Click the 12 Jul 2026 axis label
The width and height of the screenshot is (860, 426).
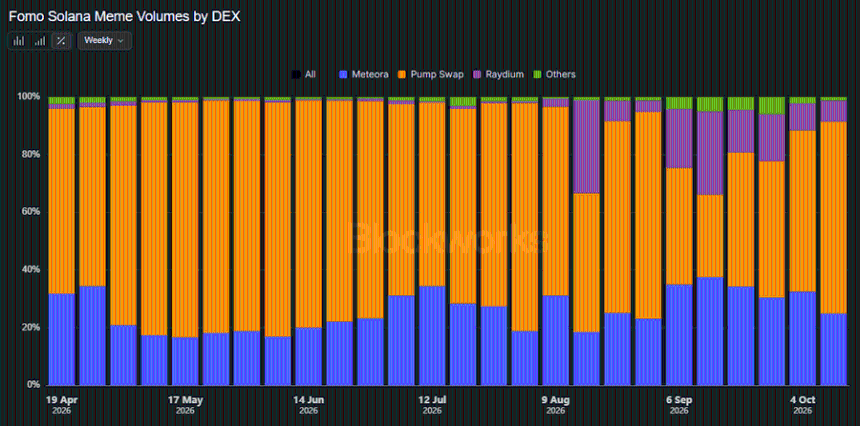(432, 405)
